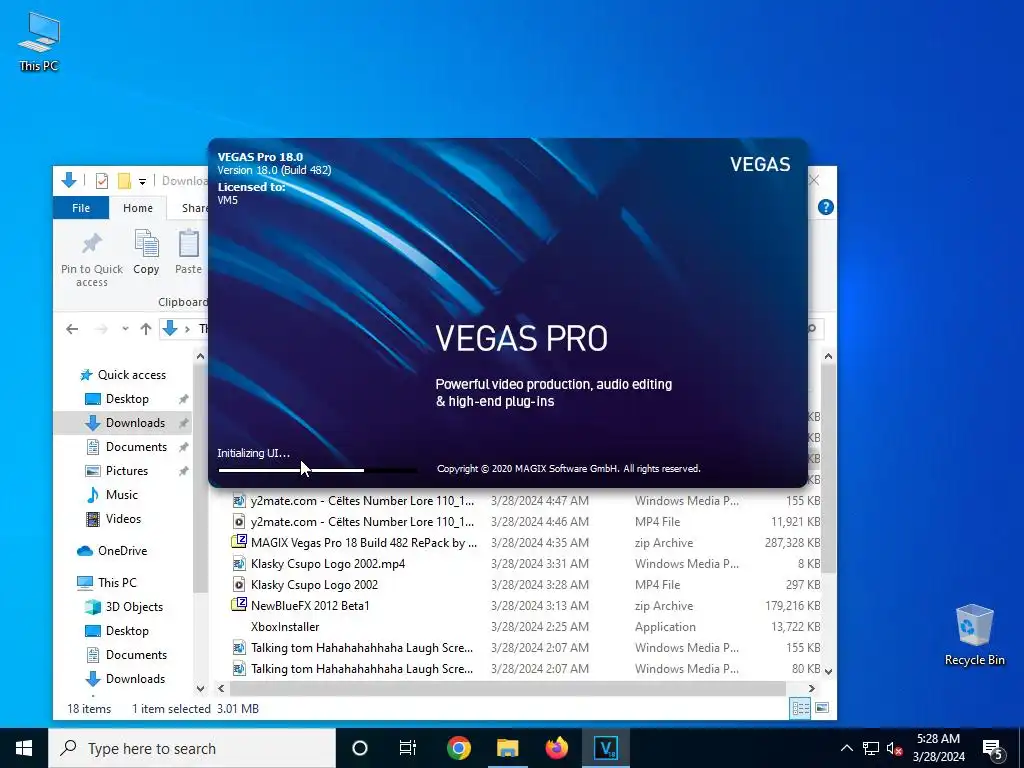Select y2mate Cëltes Number Lore MP4 File

[x=526, y=522]
